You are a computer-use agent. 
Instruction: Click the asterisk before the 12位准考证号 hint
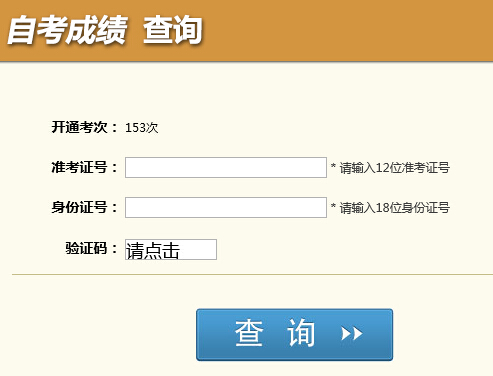point(333,166)
